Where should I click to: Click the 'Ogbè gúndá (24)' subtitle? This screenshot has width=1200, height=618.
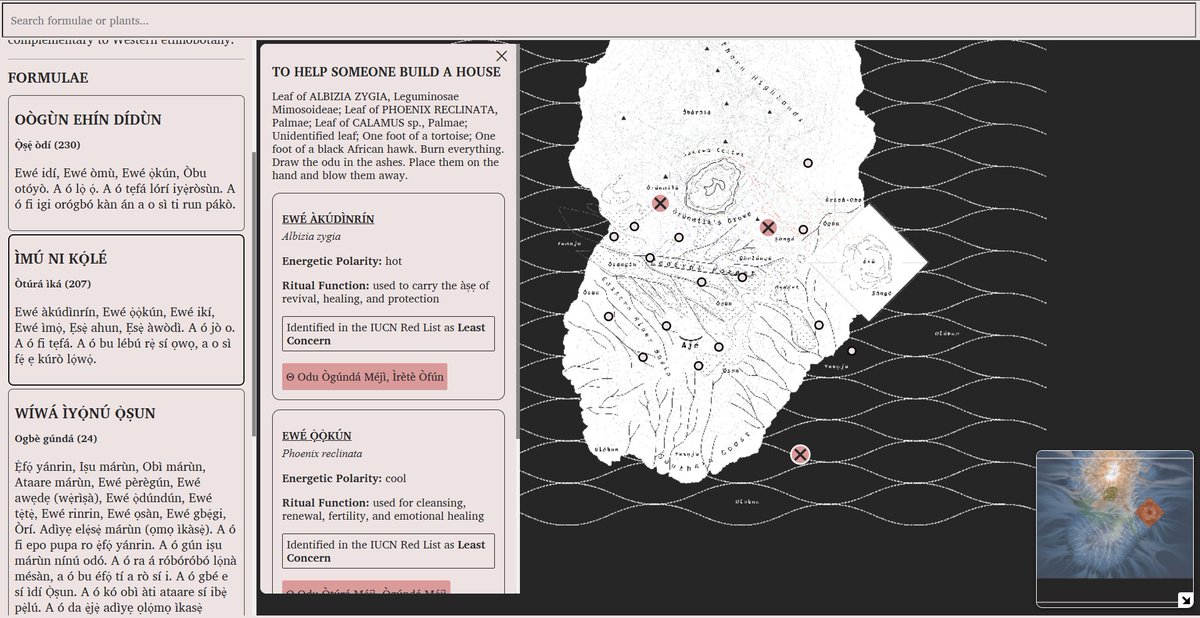[x=56, y=438]
